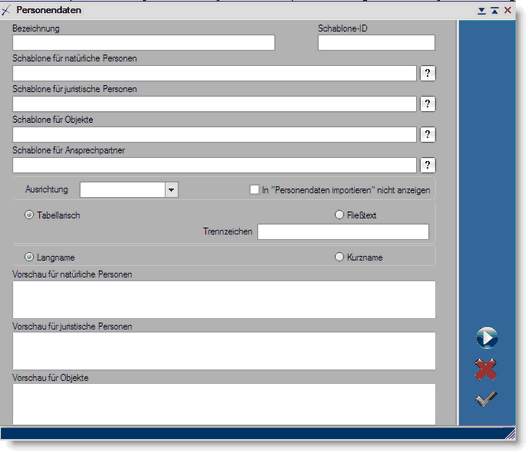The image size is (528, 453).
Task: Open help for Ansprechpartner template
Action: (x=428, y=165)
